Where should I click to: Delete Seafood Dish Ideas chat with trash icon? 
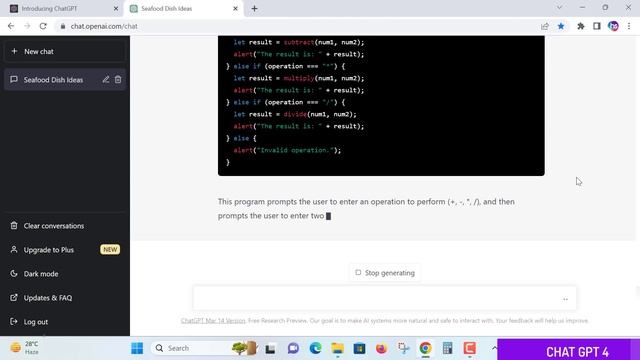click(x=118, y=80)
